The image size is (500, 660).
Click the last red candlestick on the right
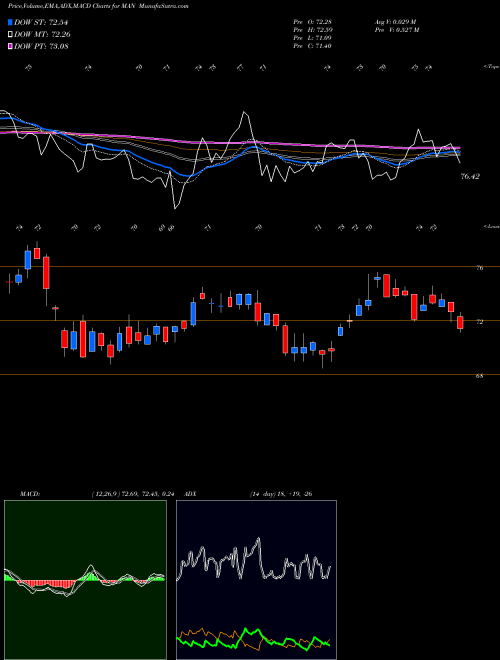[460, 322]
